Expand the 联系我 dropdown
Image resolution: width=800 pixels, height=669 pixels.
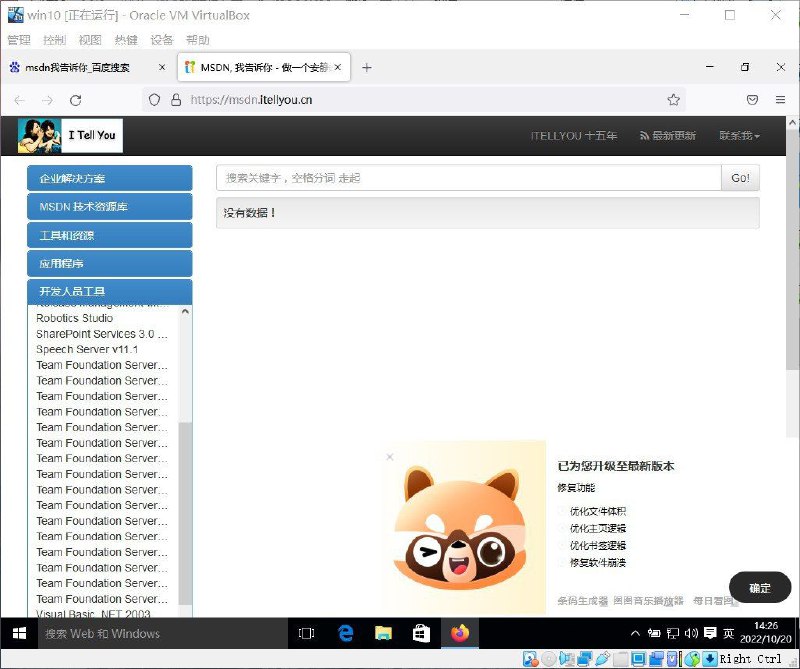pyautogui.click(x=739, y=136)
